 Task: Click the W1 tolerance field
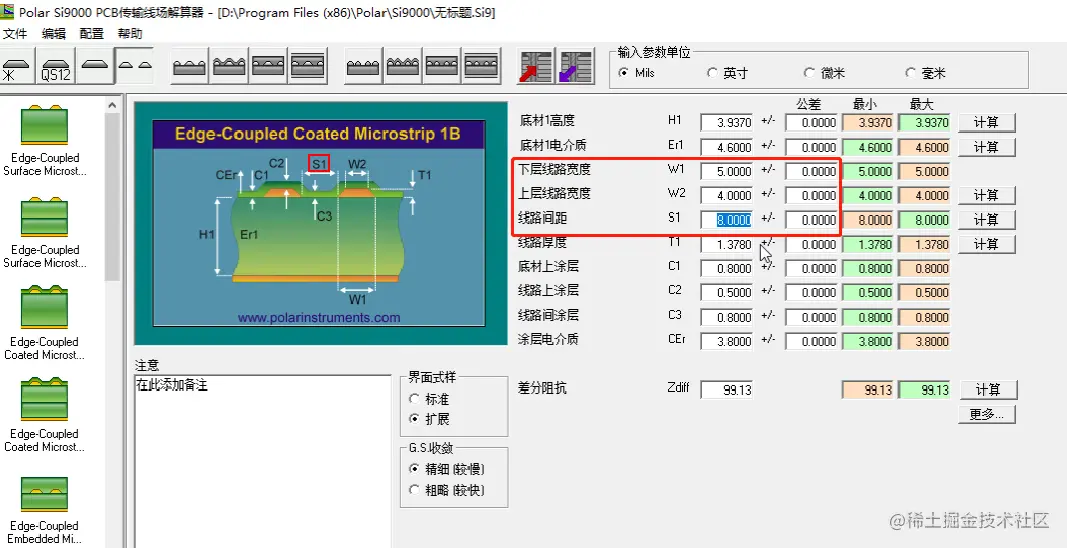(x=812, y=172)
